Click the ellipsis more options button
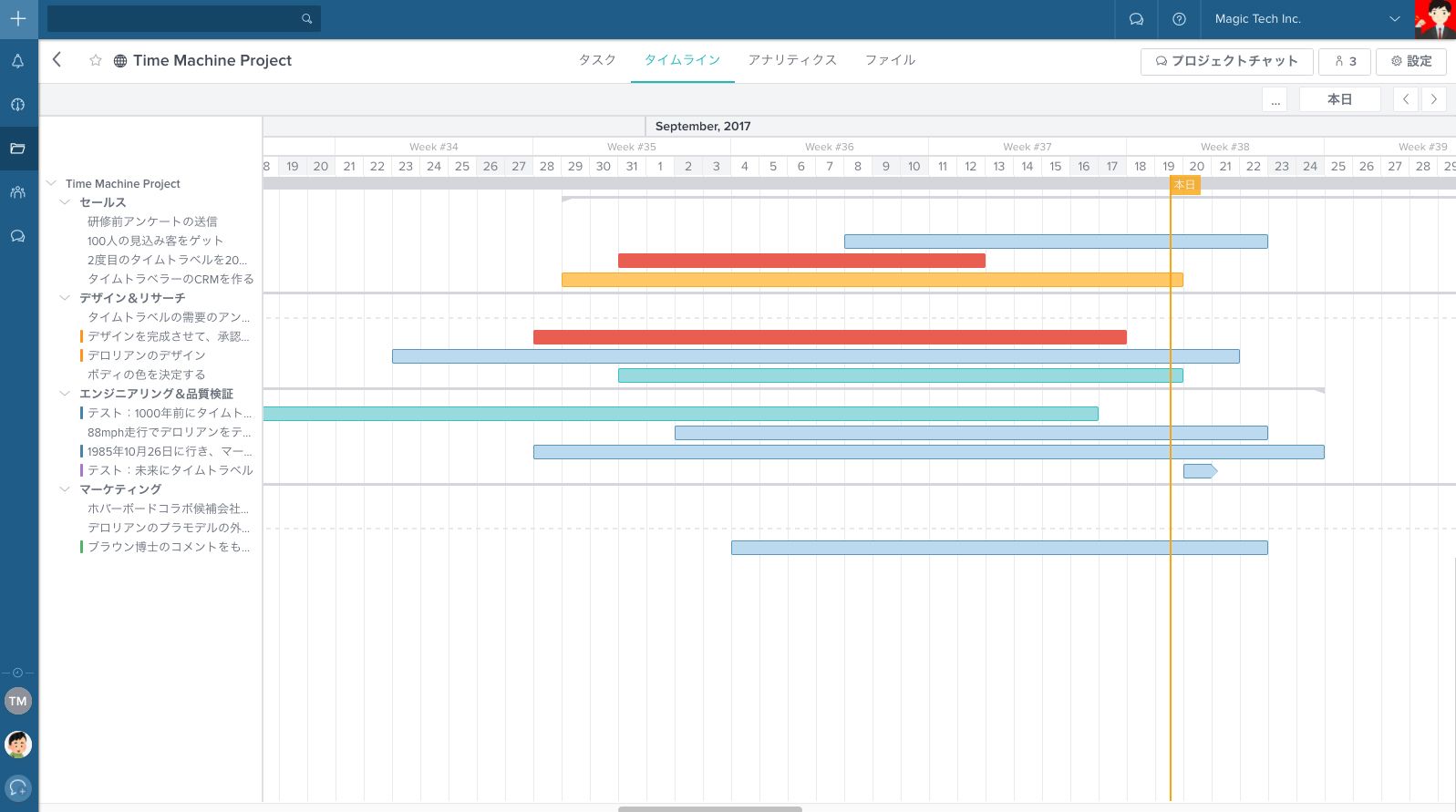 pyautogui.click(x=1275, y=99)
